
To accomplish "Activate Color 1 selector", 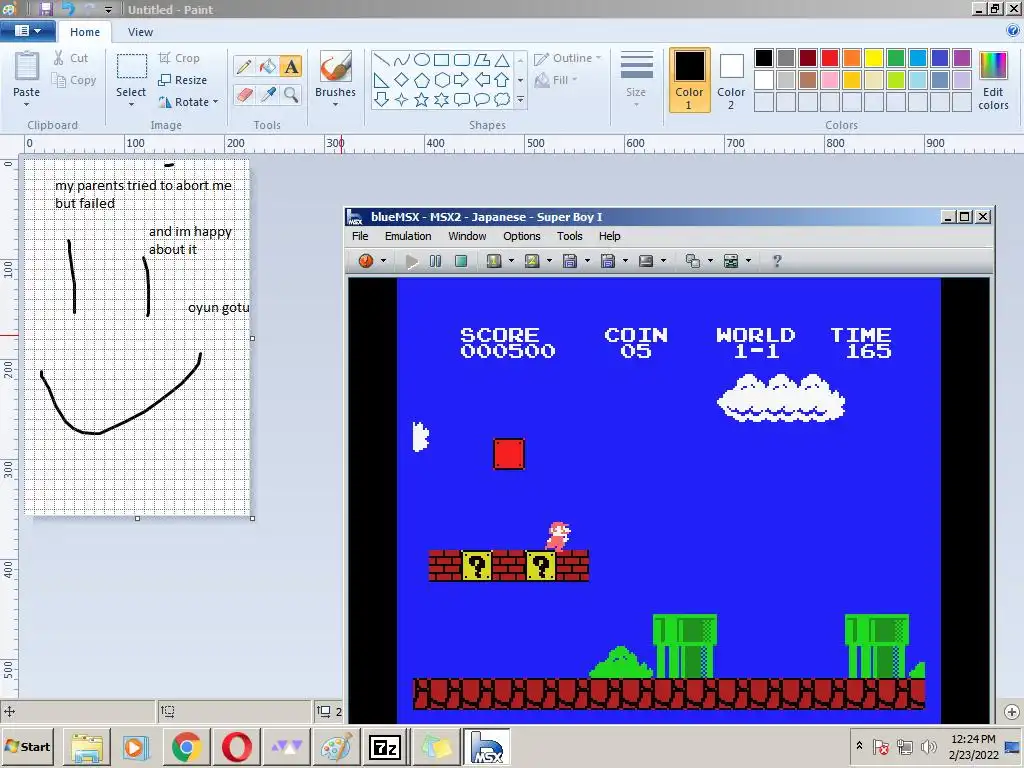I will [x=689, y=80].
